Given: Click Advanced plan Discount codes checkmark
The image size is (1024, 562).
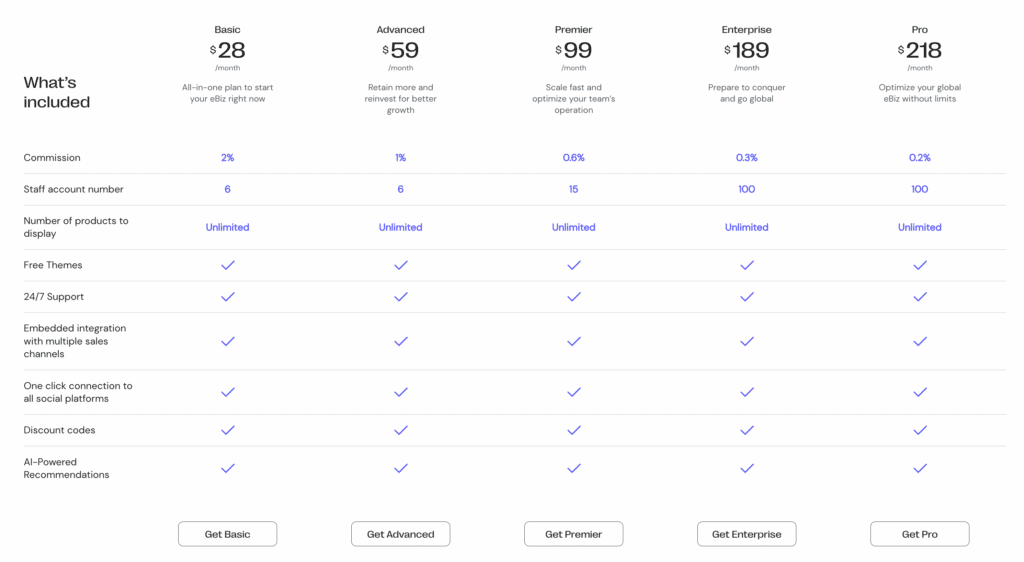Looking at the screenshot, I should coord(400,430).
